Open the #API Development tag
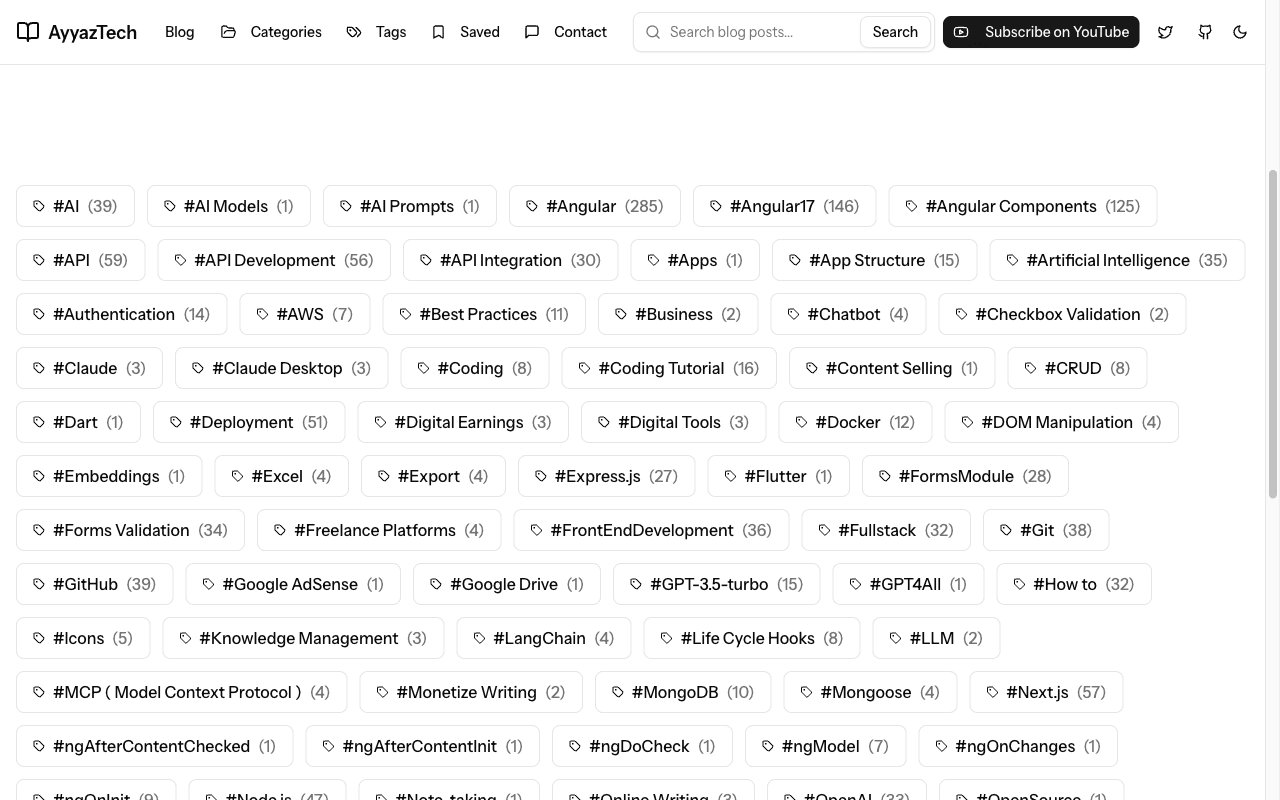Viewport: 1280px width, 800px height. (x=274, y=260)
